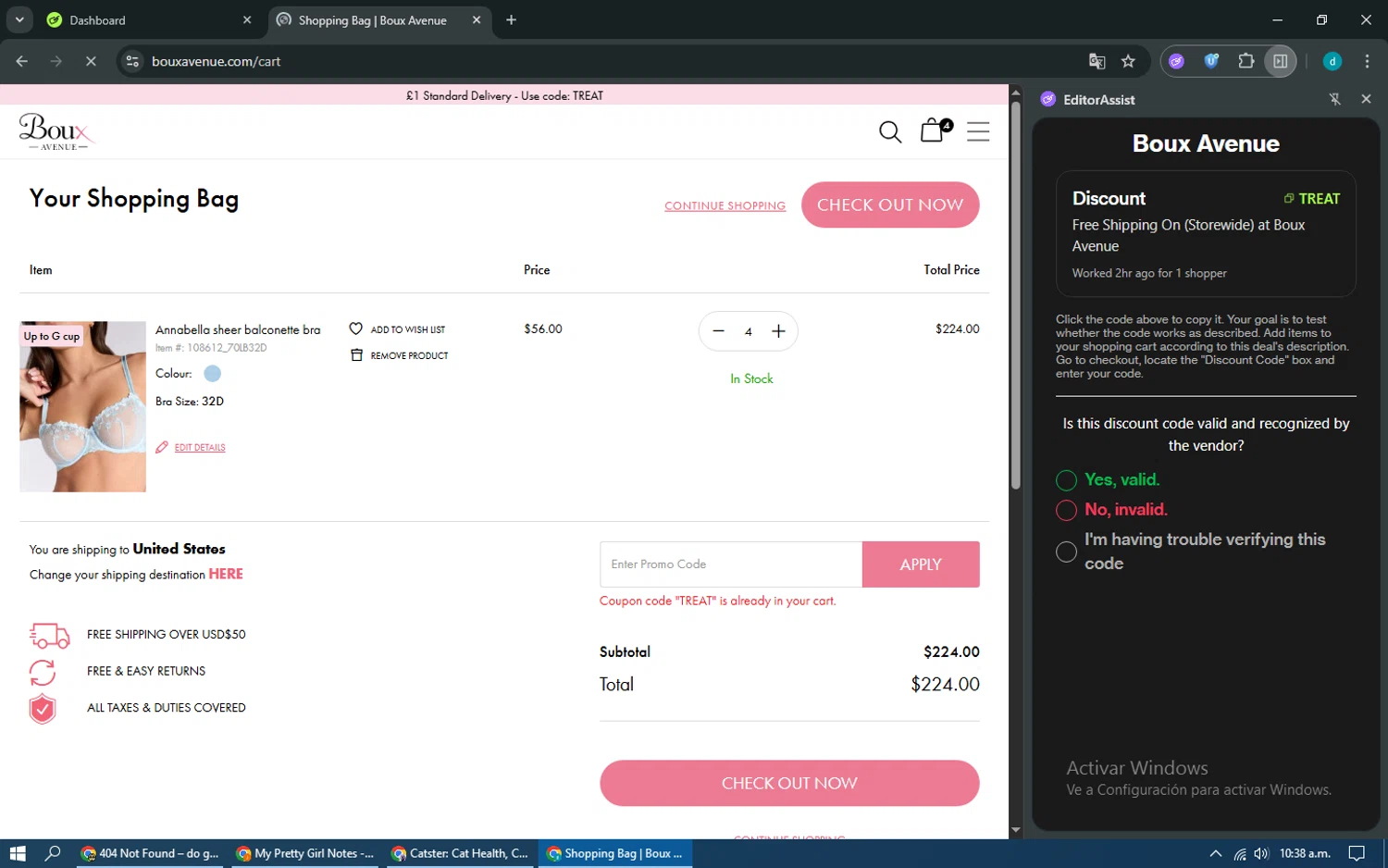
Task: Click the scrollbar down arrow
Action: [1016, 830]
